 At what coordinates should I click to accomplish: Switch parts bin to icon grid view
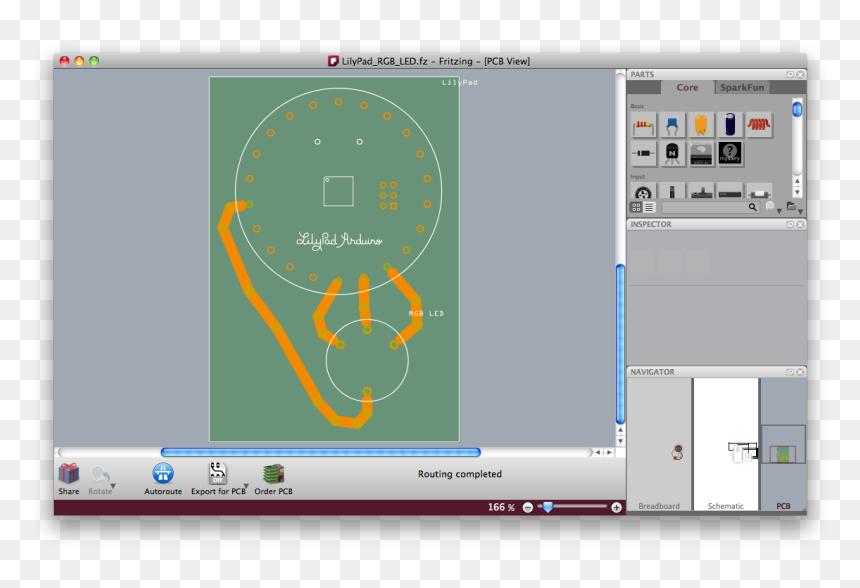point(636,207)
